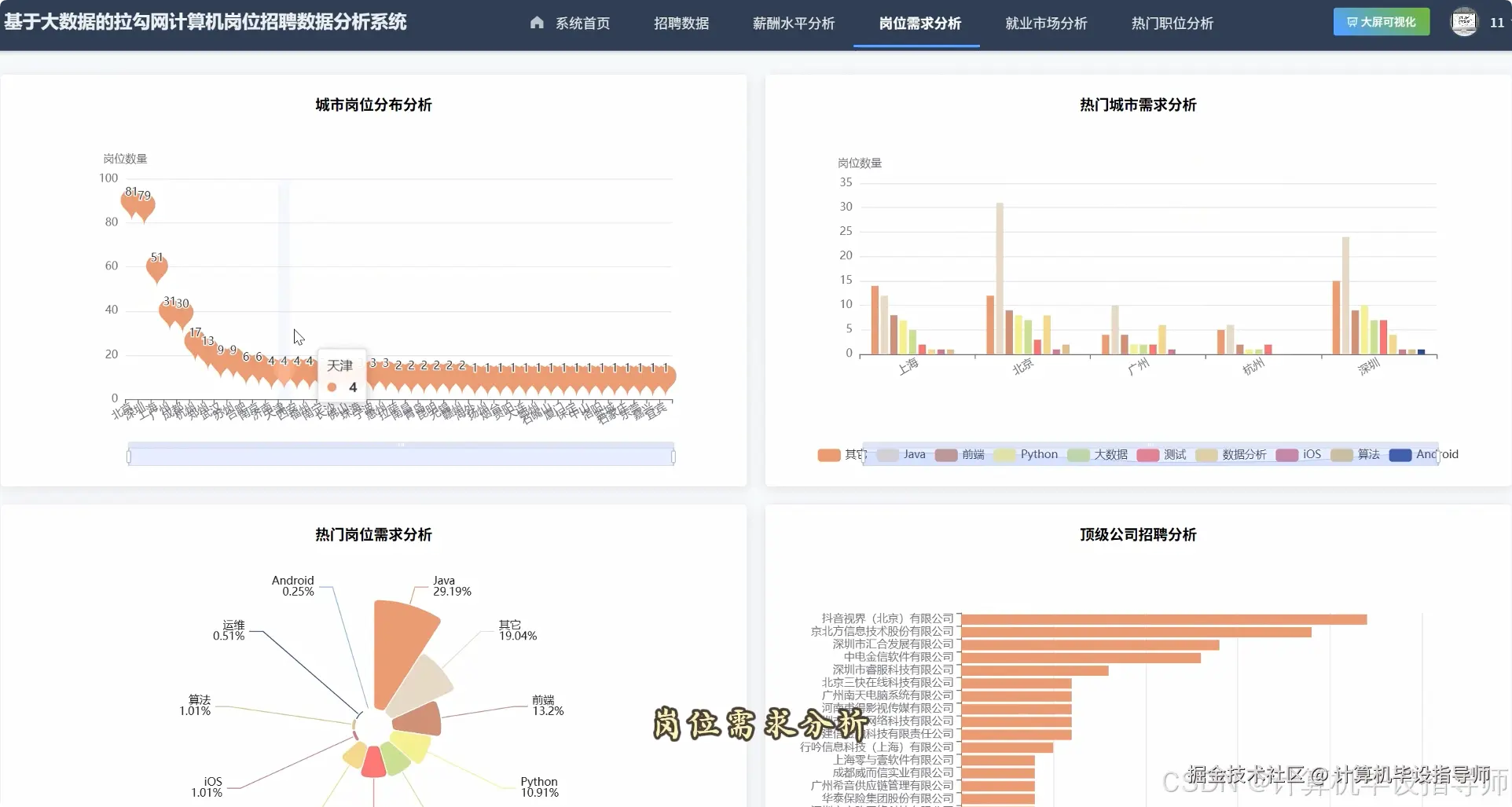
Task: Click the 热门岗位需求分析 chart title
Action: [373, 535]
